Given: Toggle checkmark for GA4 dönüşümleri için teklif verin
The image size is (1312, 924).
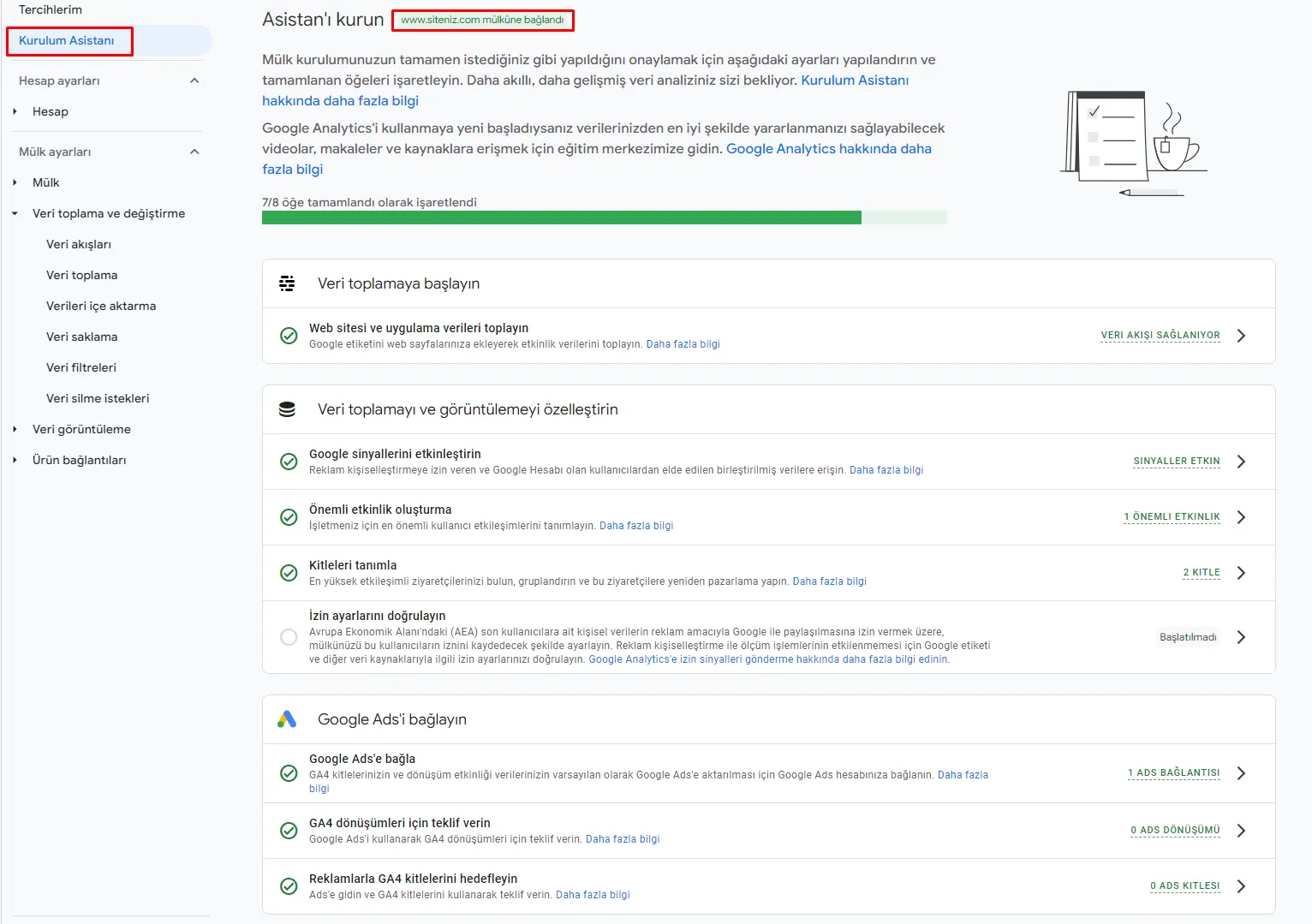Looking at the screenshot, I should coord(289,831).
